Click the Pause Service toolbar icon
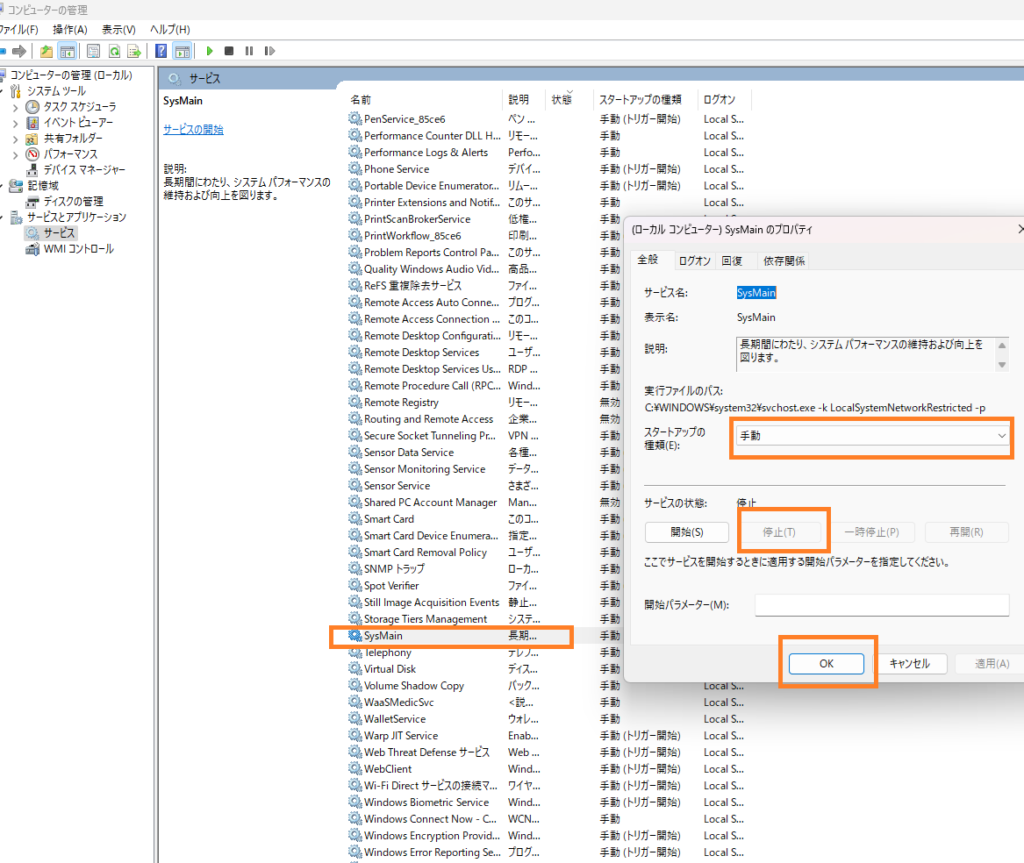The width and height of the screenshot is (1024, 863). pos(248,51)
